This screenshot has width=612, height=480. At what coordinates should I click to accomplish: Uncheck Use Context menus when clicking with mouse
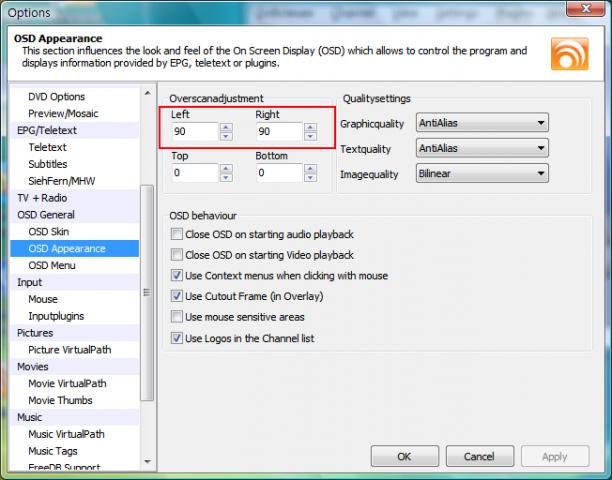[x=176, y=276]
